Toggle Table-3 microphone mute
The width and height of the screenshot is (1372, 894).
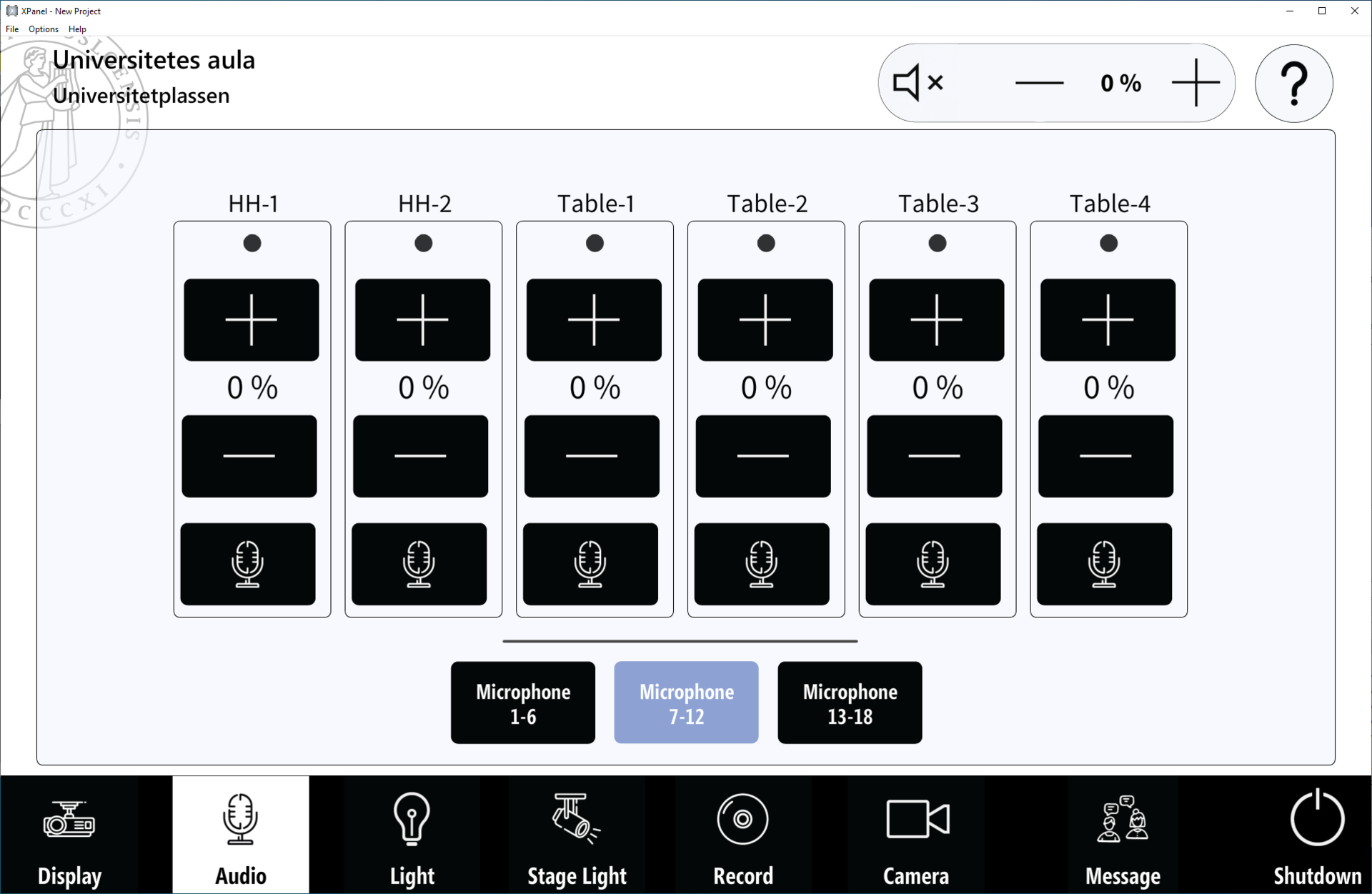[933, 564]
